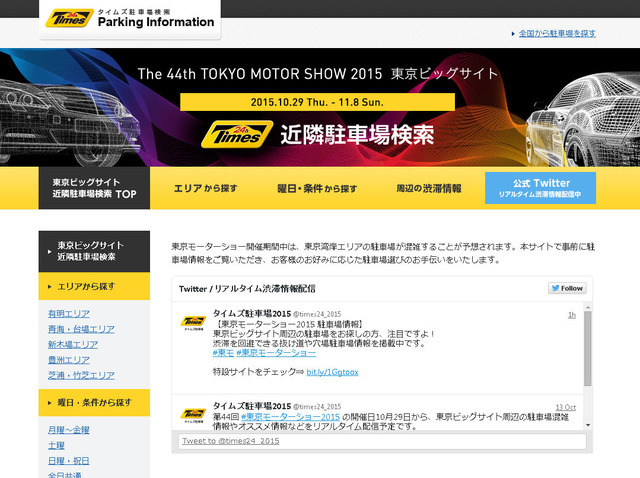Click the Times 24h logo in banner

(237, 134)
